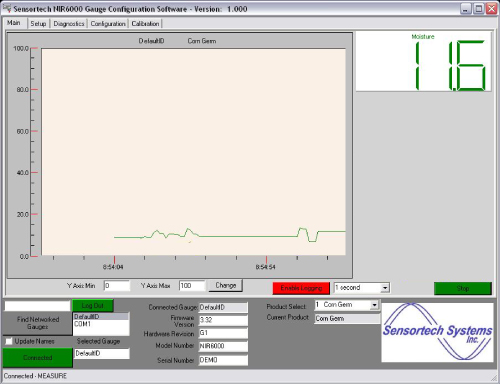Click the green Connected button
The height and width of the screenshot is (384, 500).
click(x=38, y=358)
